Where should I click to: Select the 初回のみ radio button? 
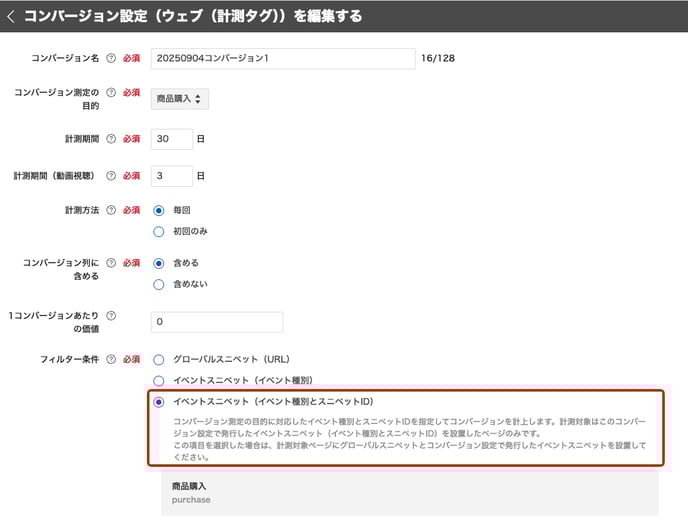click(158, 232)
